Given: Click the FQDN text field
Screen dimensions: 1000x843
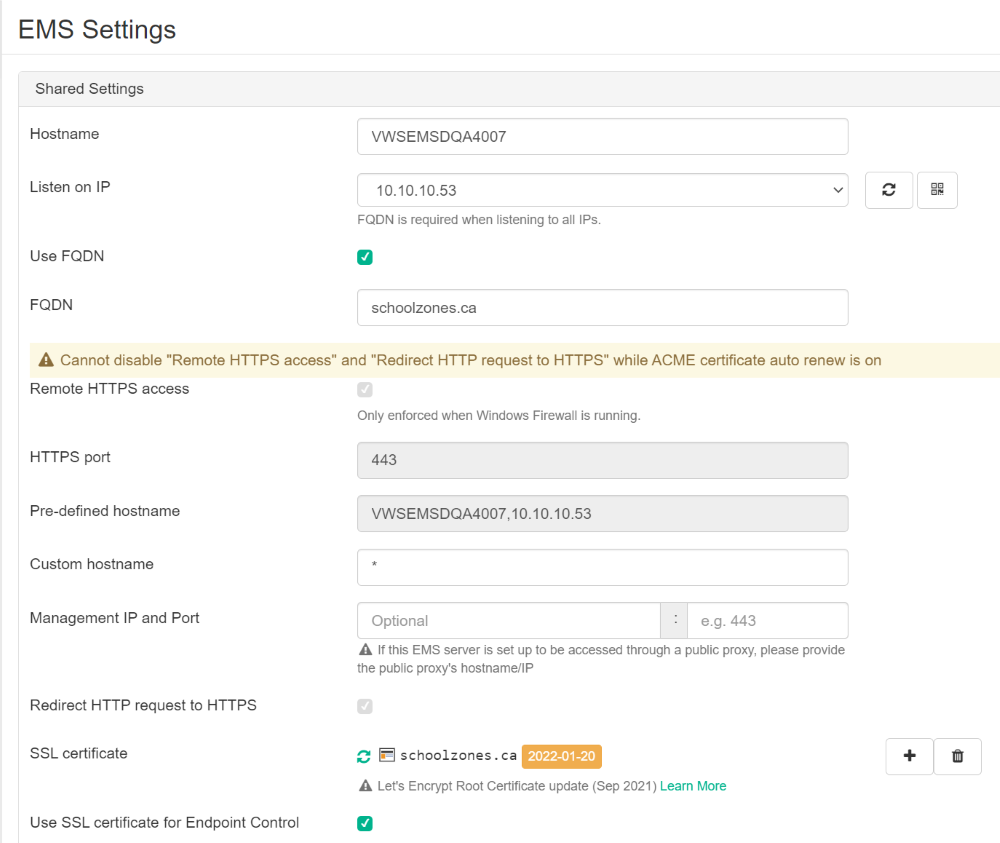Looking at the screenshot, I should click(602, 308).
